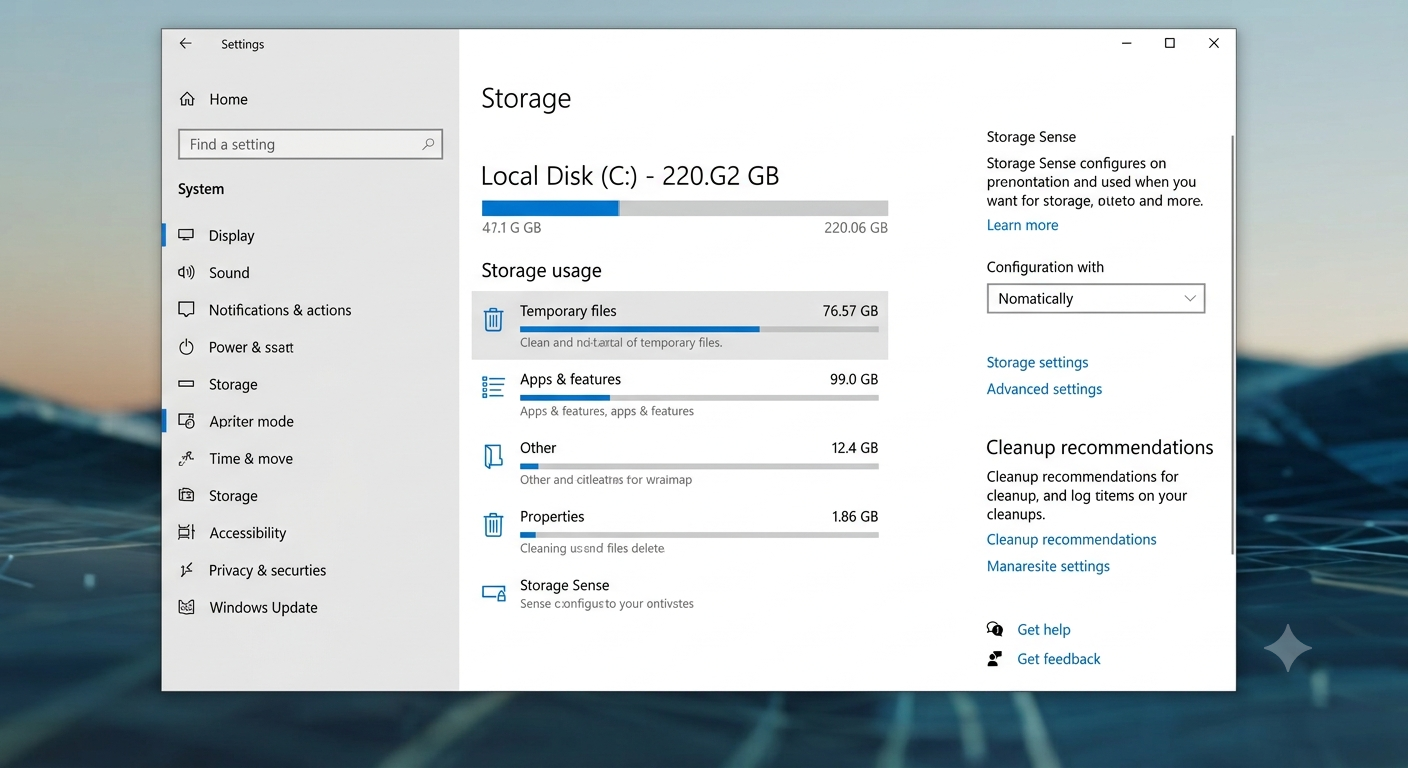Click the Notifications & actions speech bubble icon
Viewport: 1408px width, 768px height.
pos(186,310)
